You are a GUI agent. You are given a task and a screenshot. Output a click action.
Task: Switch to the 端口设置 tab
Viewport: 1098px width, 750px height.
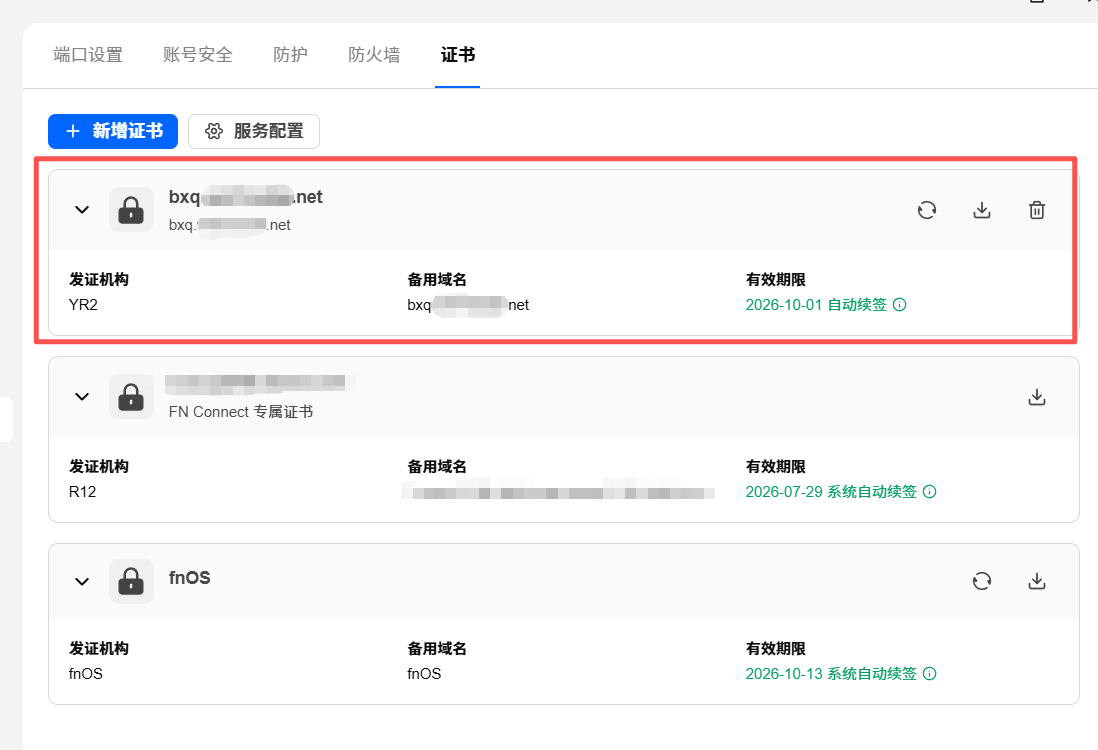[x=88, y=55]
